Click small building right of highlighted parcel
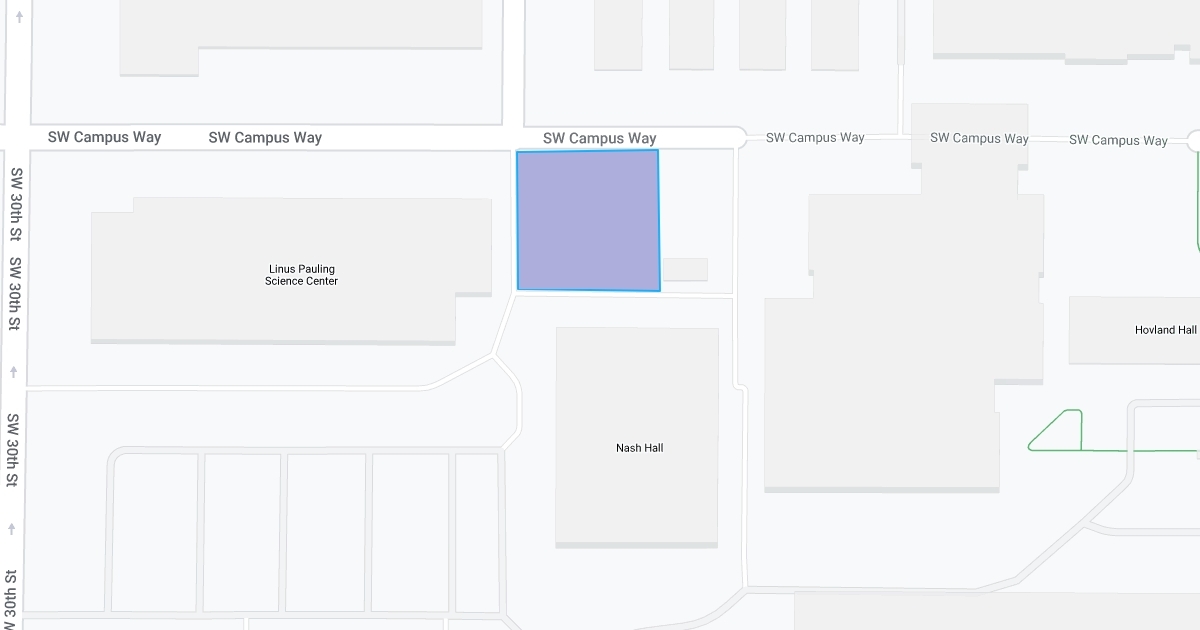1200x630 pixels. click(685, 269)
